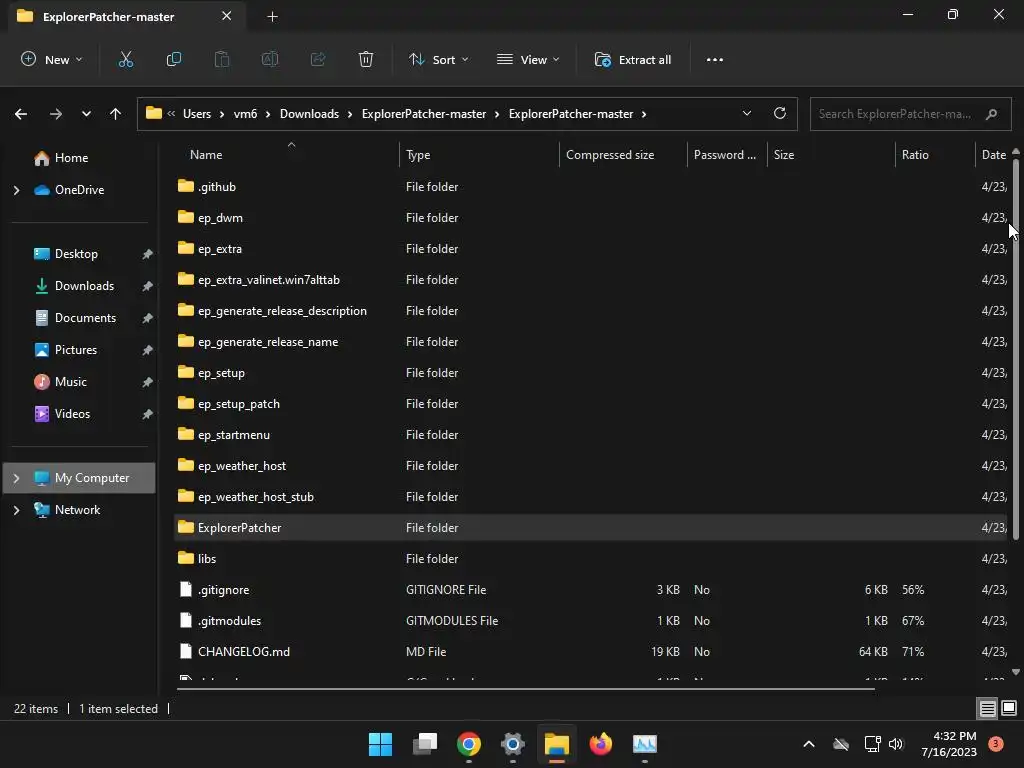
Task: Sort by Compressed size column header
Action: 609,155
